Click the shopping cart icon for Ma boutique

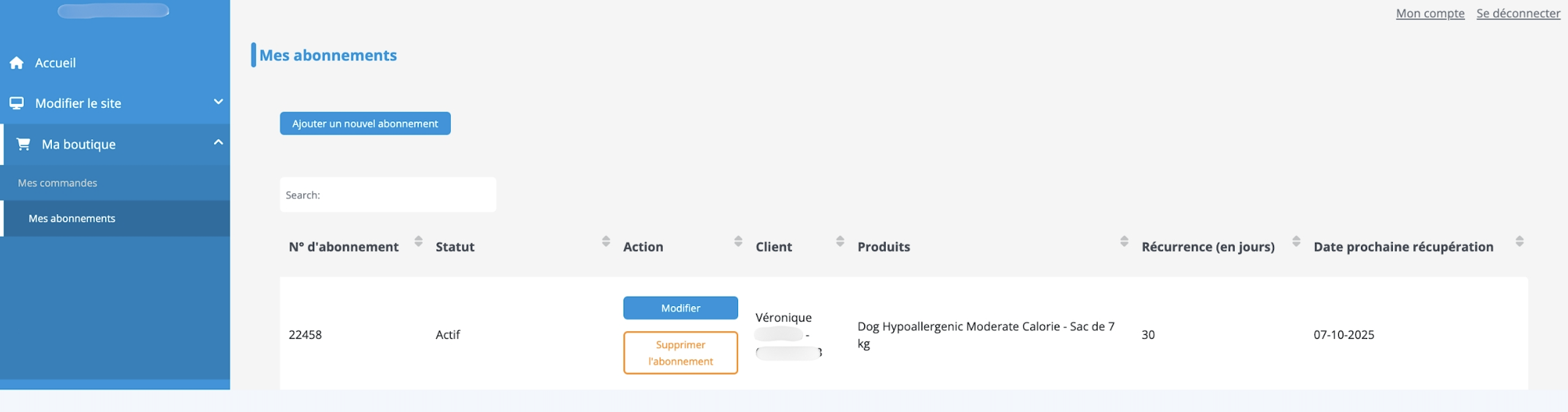tap(23, 144)
